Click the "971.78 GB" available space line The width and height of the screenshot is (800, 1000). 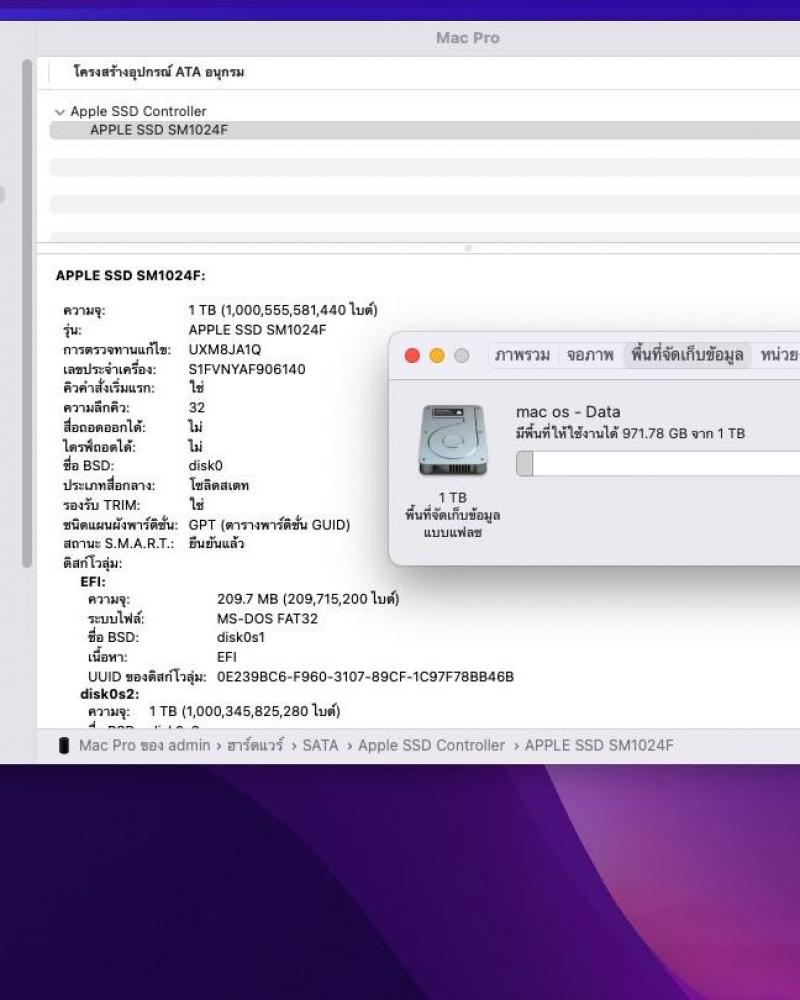pyautogui.click(x=630, y=434)
